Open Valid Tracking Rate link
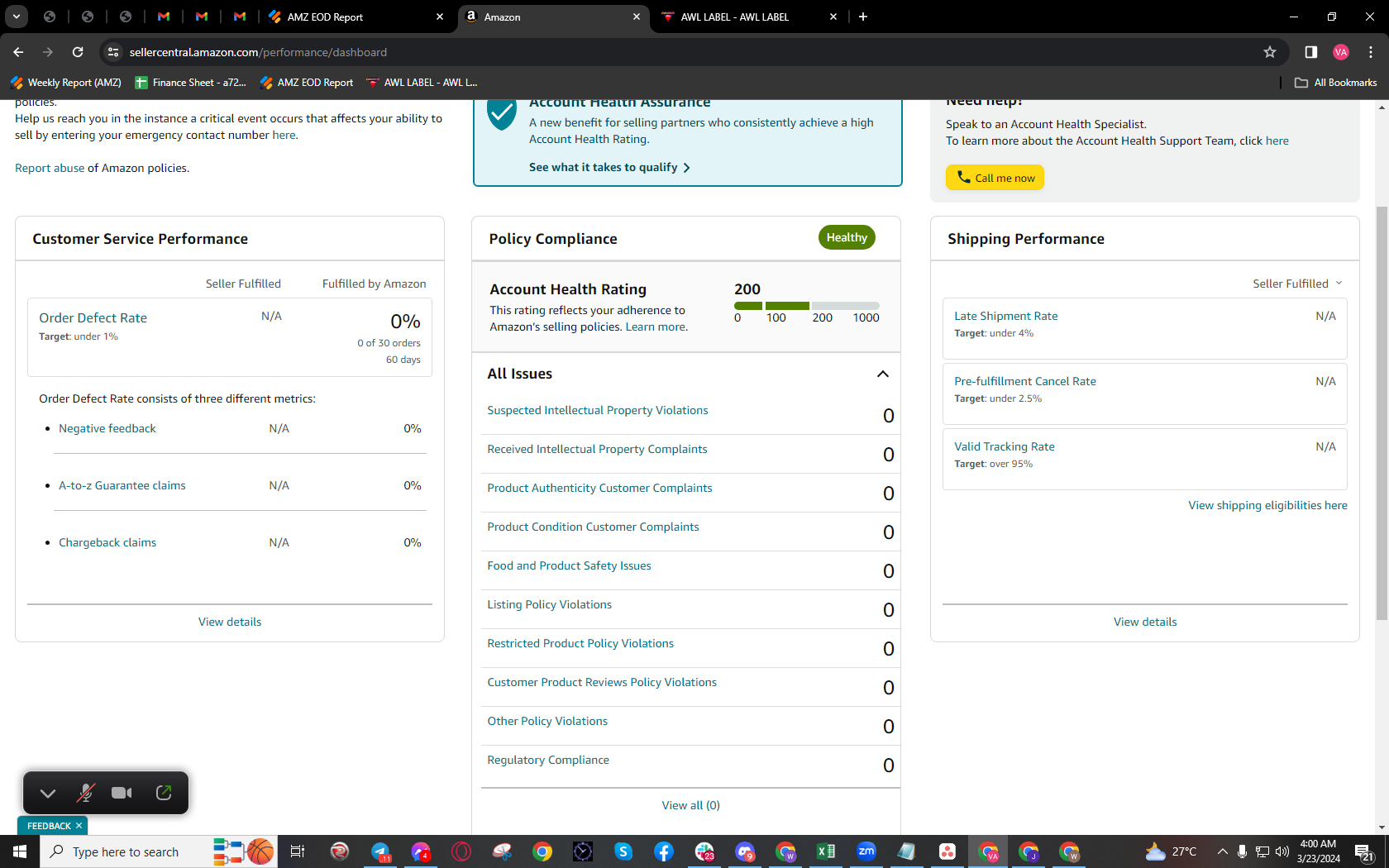The image size is (1389, 868). [1004, 446]
